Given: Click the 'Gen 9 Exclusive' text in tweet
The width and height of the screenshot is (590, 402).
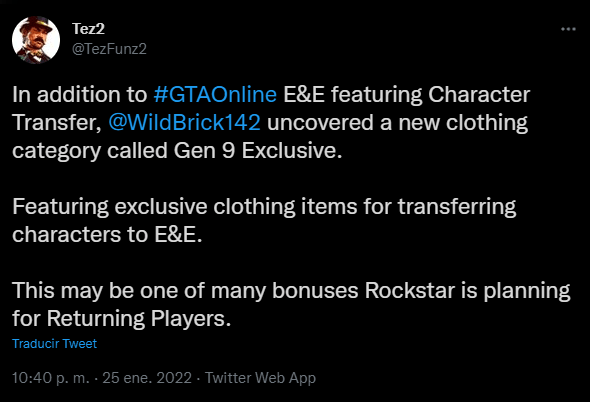Looking at the screenshot, I should [258, 151].
